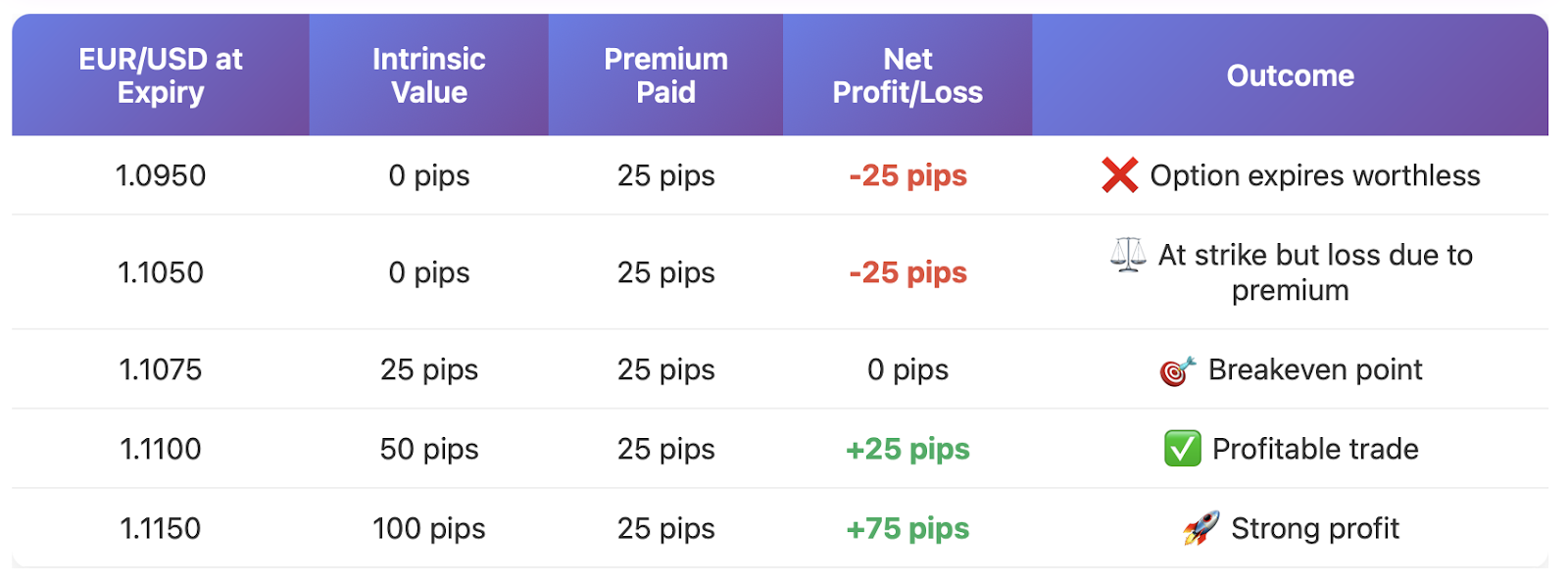Click the +25 pips profit value
Screen dimensions: 1568x583
coord(907,450)
